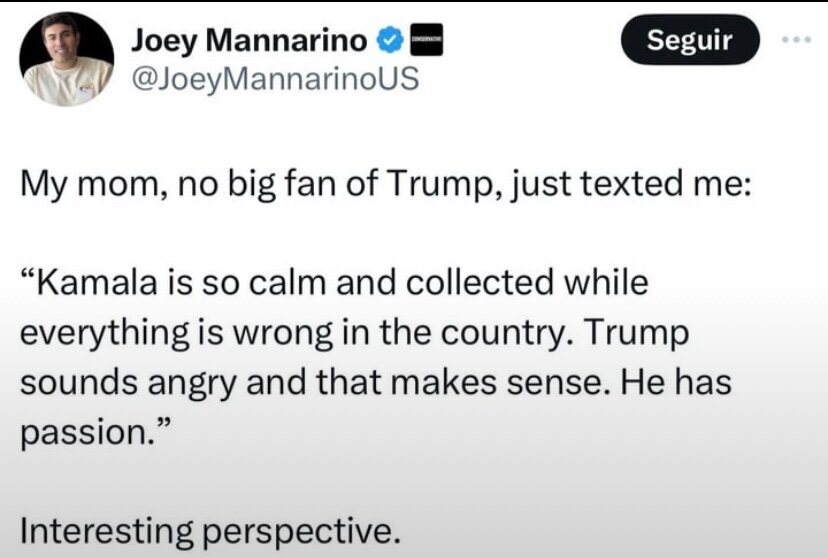Open Joey Mannarino's profile picture
The width and height of the screenshot is (828, 558).
[x=68, y=60]
